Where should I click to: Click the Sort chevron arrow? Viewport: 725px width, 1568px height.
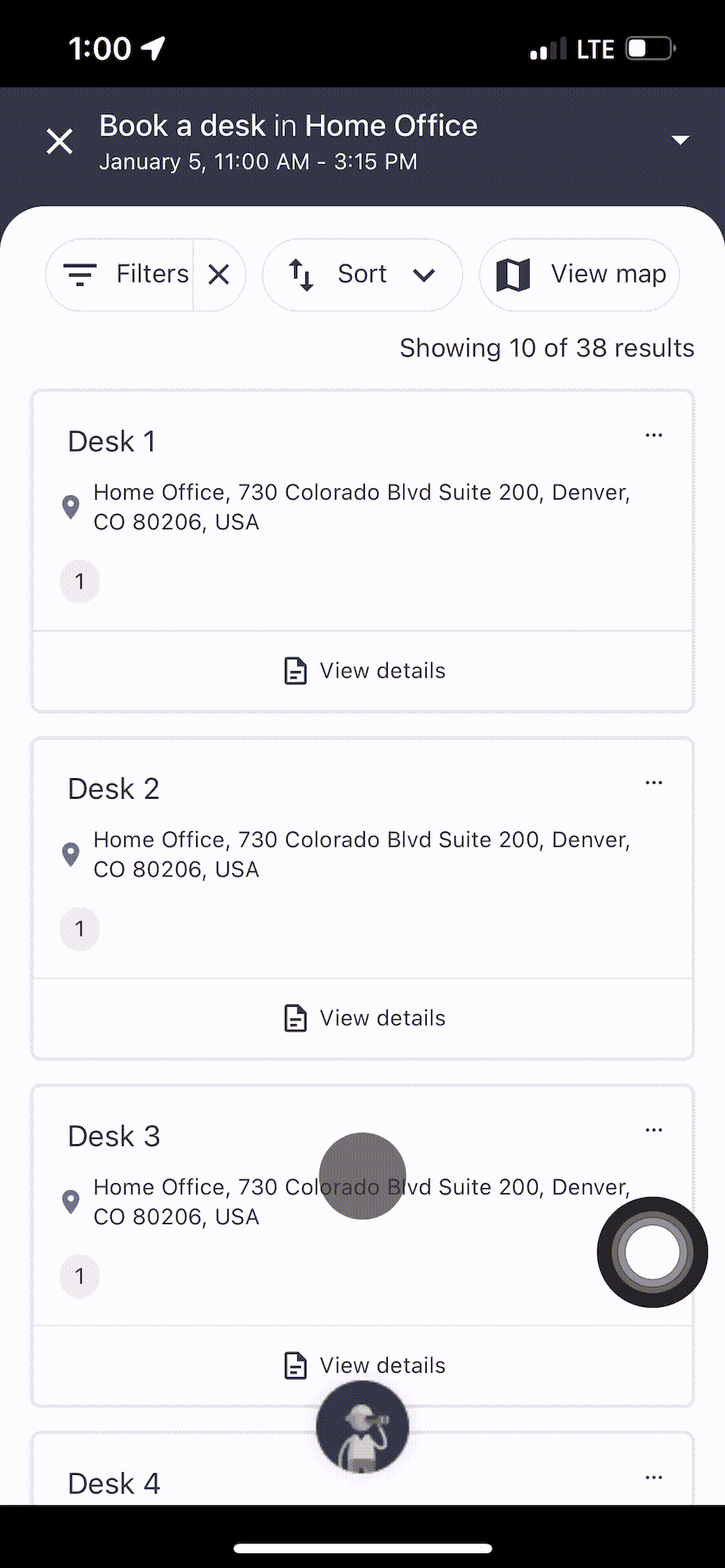point(424,274)
